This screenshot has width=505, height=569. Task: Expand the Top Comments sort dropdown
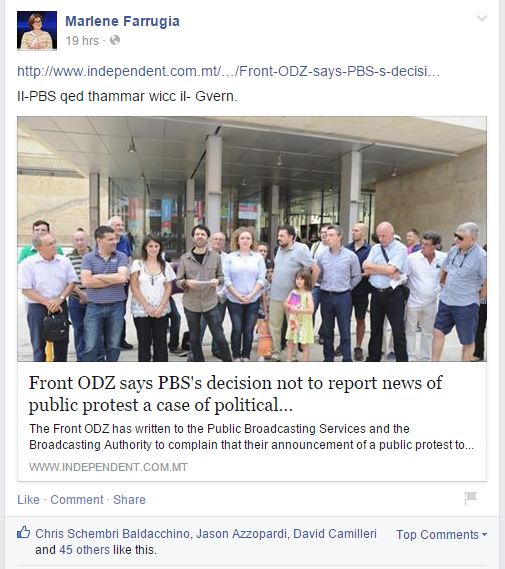[x=442, y=535]
